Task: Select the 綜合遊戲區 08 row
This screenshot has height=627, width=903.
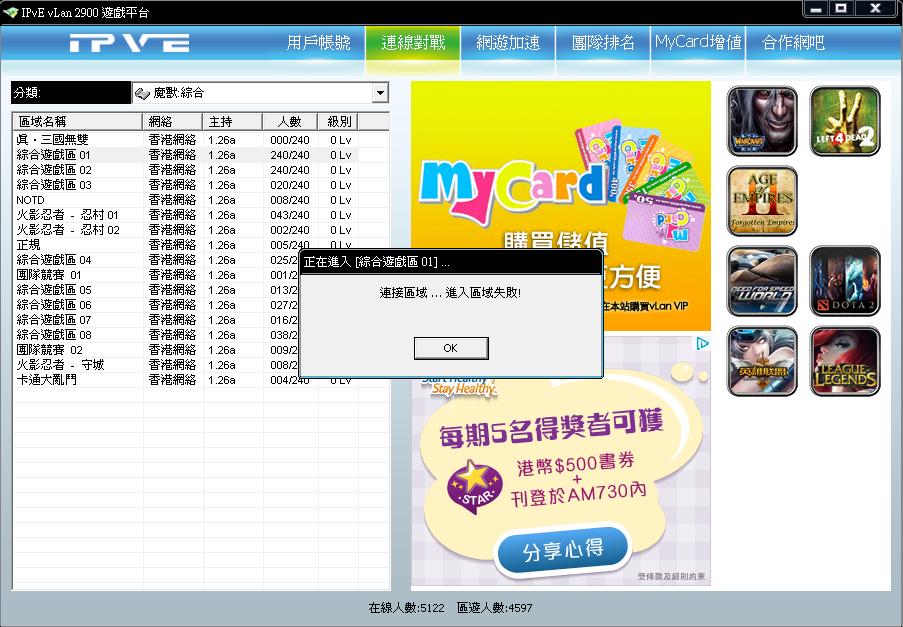Action: pos(157,335)
